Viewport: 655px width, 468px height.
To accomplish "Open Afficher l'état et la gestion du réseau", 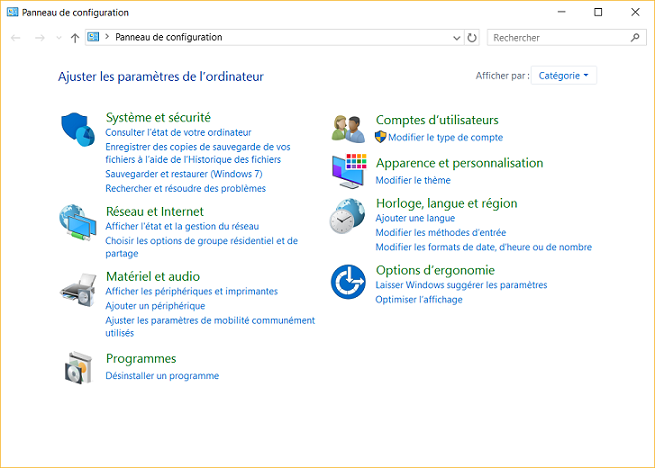I will 182,226.
